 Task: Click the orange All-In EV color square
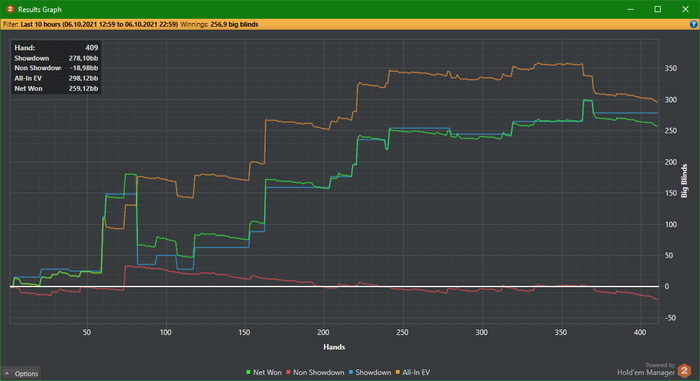pyautogui.click(x=398, y=372)
